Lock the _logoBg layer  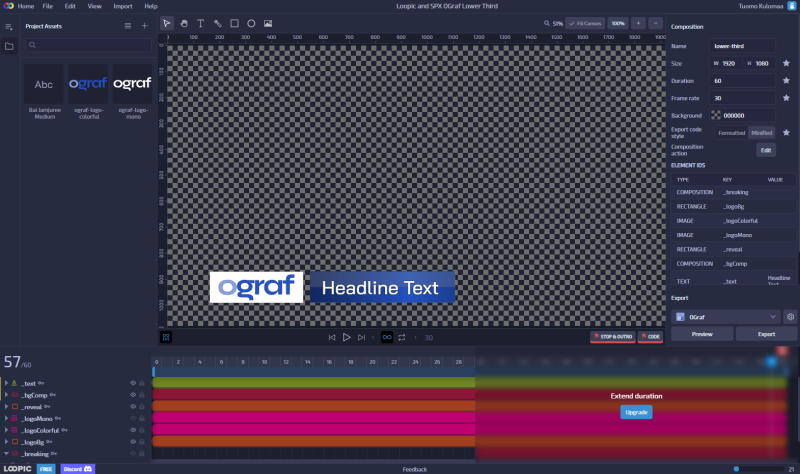pyautogui.click(x=142, y=442)
